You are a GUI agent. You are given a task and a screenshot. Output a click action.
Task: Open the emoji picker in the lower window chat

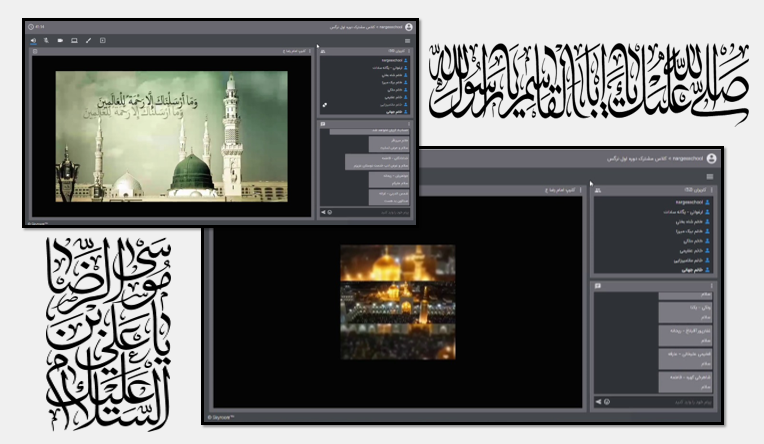(607, 402)
